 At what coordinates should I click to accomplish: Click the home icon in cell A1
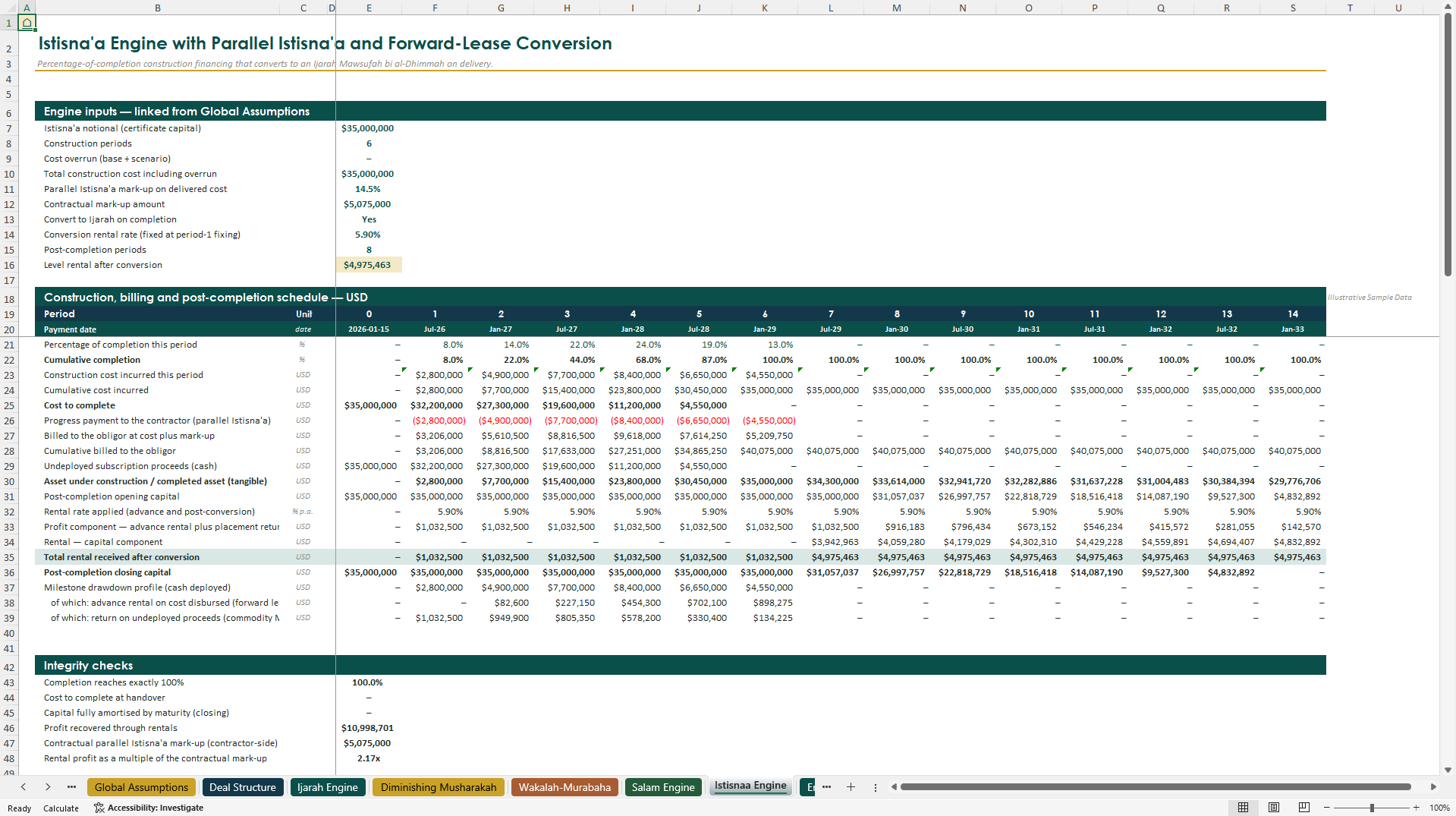27,23
